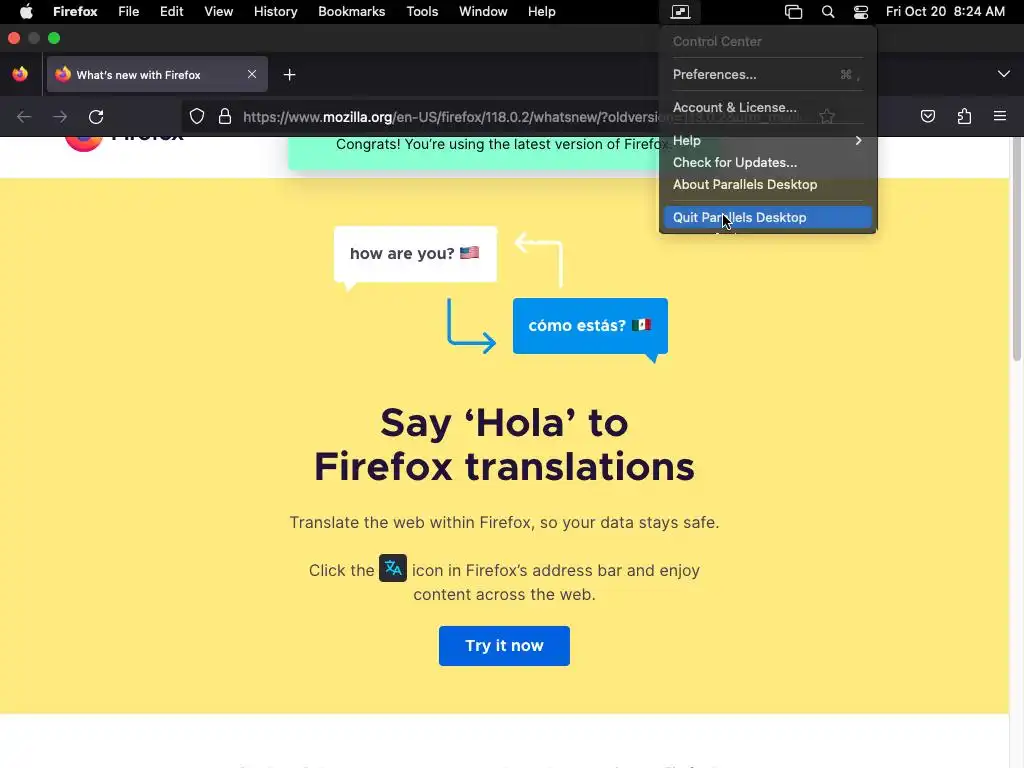Select Check for Updates...
Screen dimensions: 1024x768
pyautogui.click(x=767, y=163)
